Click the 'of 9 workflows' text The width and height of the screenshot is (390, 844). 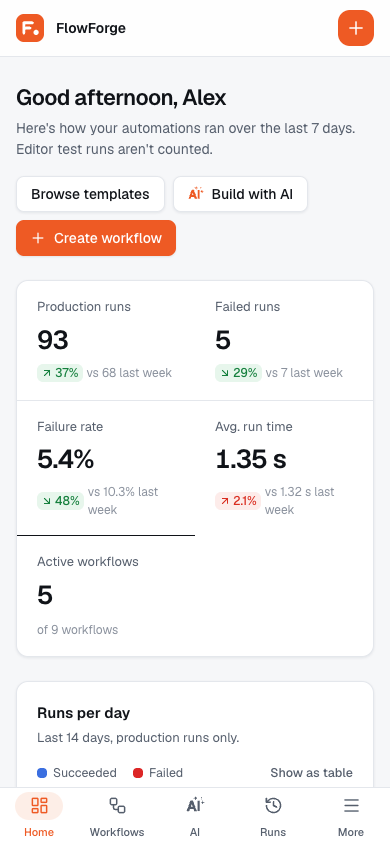(x=77, y=629)
